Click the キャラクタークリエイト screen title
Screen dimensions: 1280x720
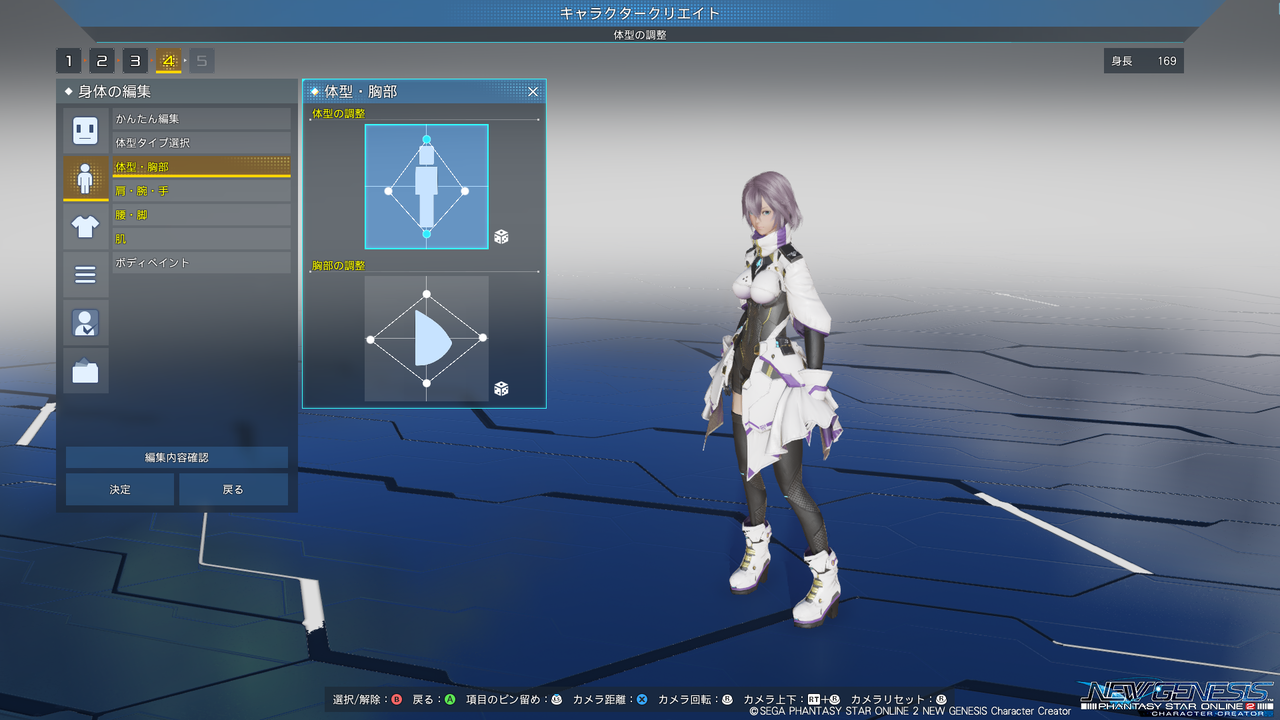(640, 13)
